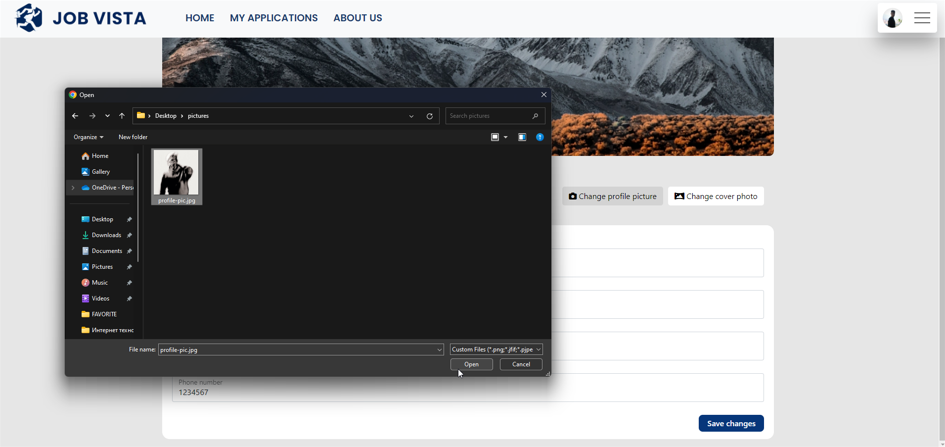Click the back arrow in file dialog
Screen dimensions: 945x447
click(75, 116)
